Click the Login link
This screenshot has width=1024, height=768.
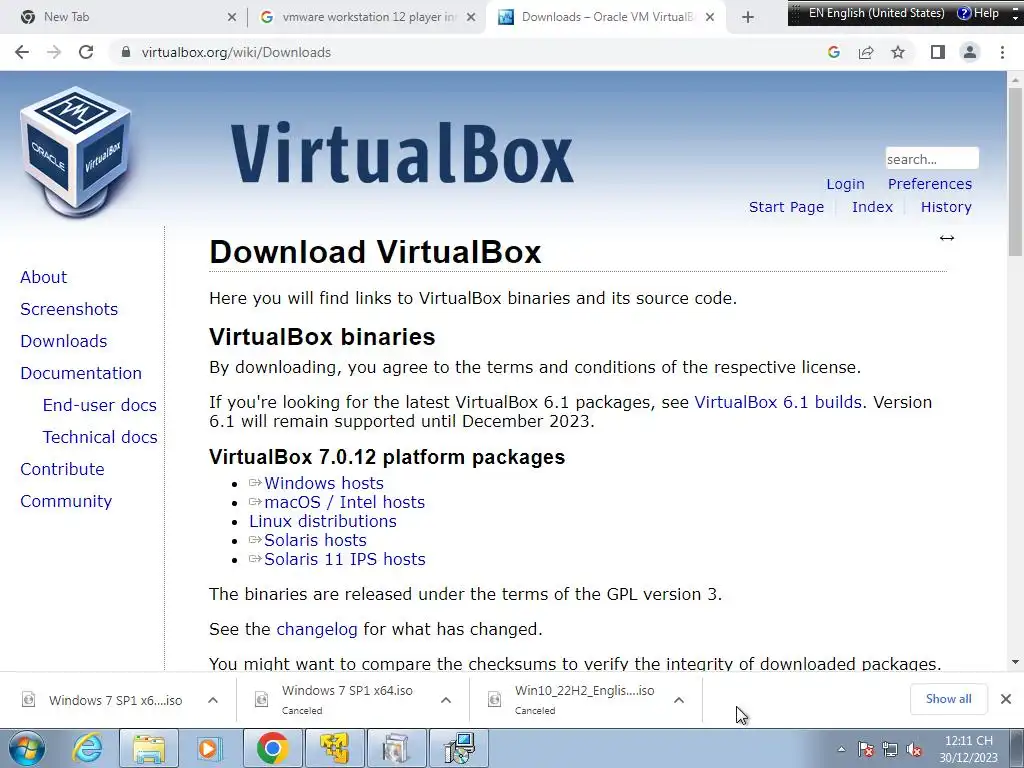pyautogui.click(x=845, y=184)
